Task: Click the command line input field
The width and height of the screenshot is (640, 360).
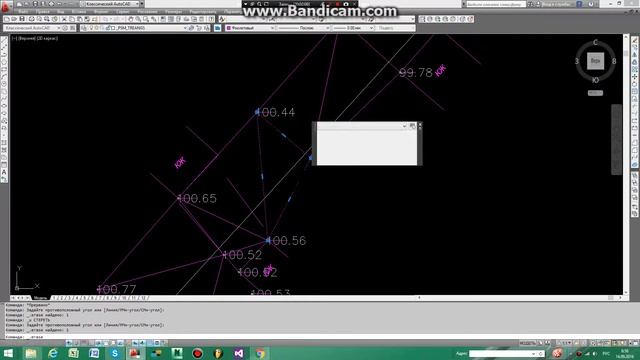Action: (318, 337)
